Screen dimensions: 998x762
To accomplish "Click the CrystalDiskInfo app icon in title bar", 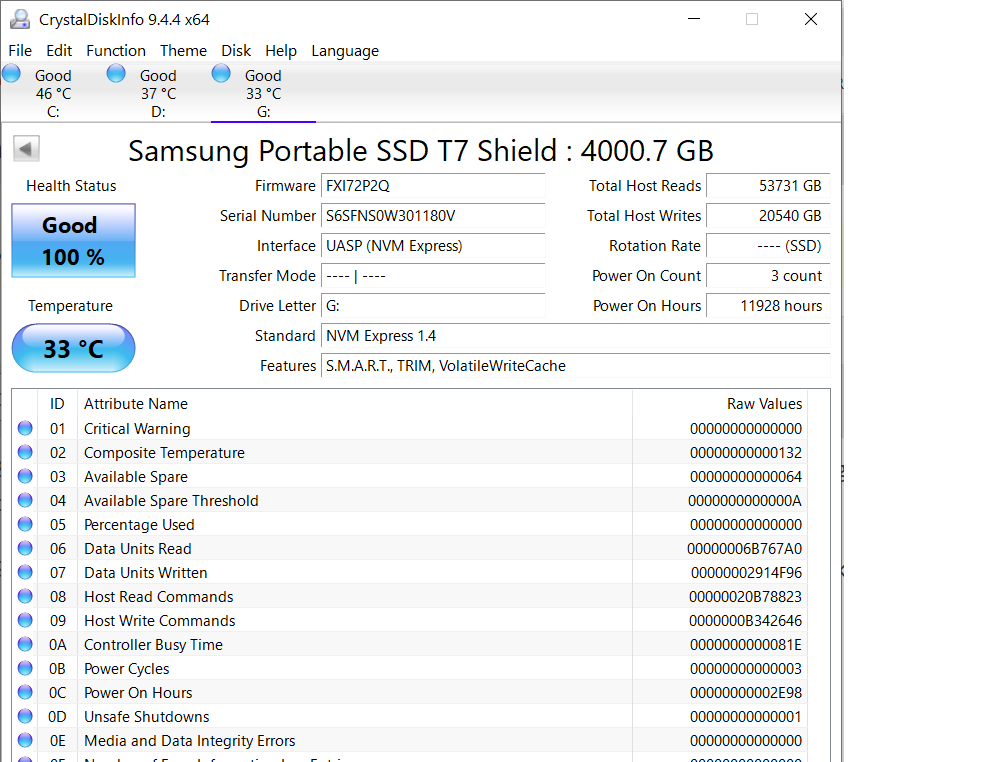I will point(19,19).
